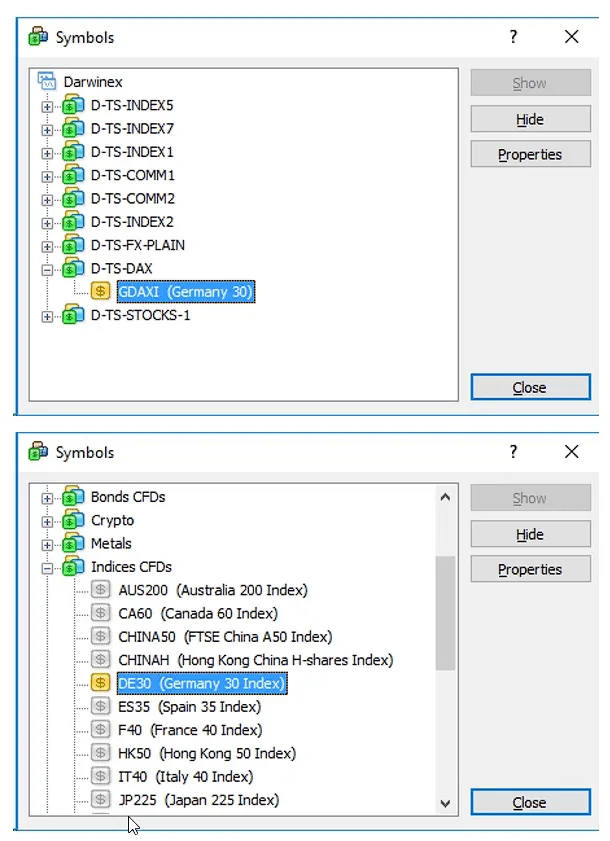
Task: Click the grey JP225 symbol icon
Action: (100, 800)
